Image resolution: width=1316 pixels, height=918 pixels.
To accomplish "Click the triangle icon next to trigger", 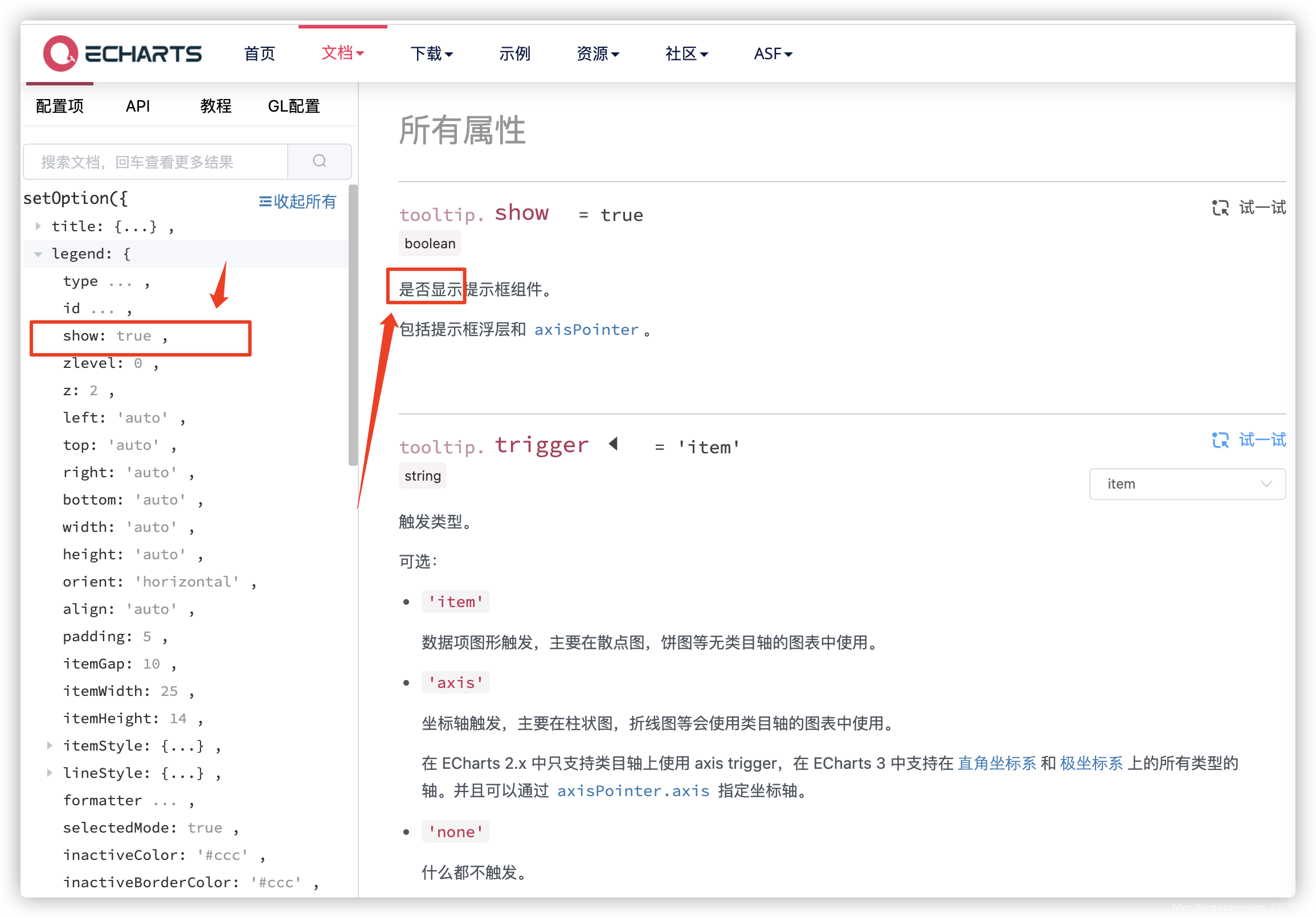I will pyautogui.click(x=614, y=444).
